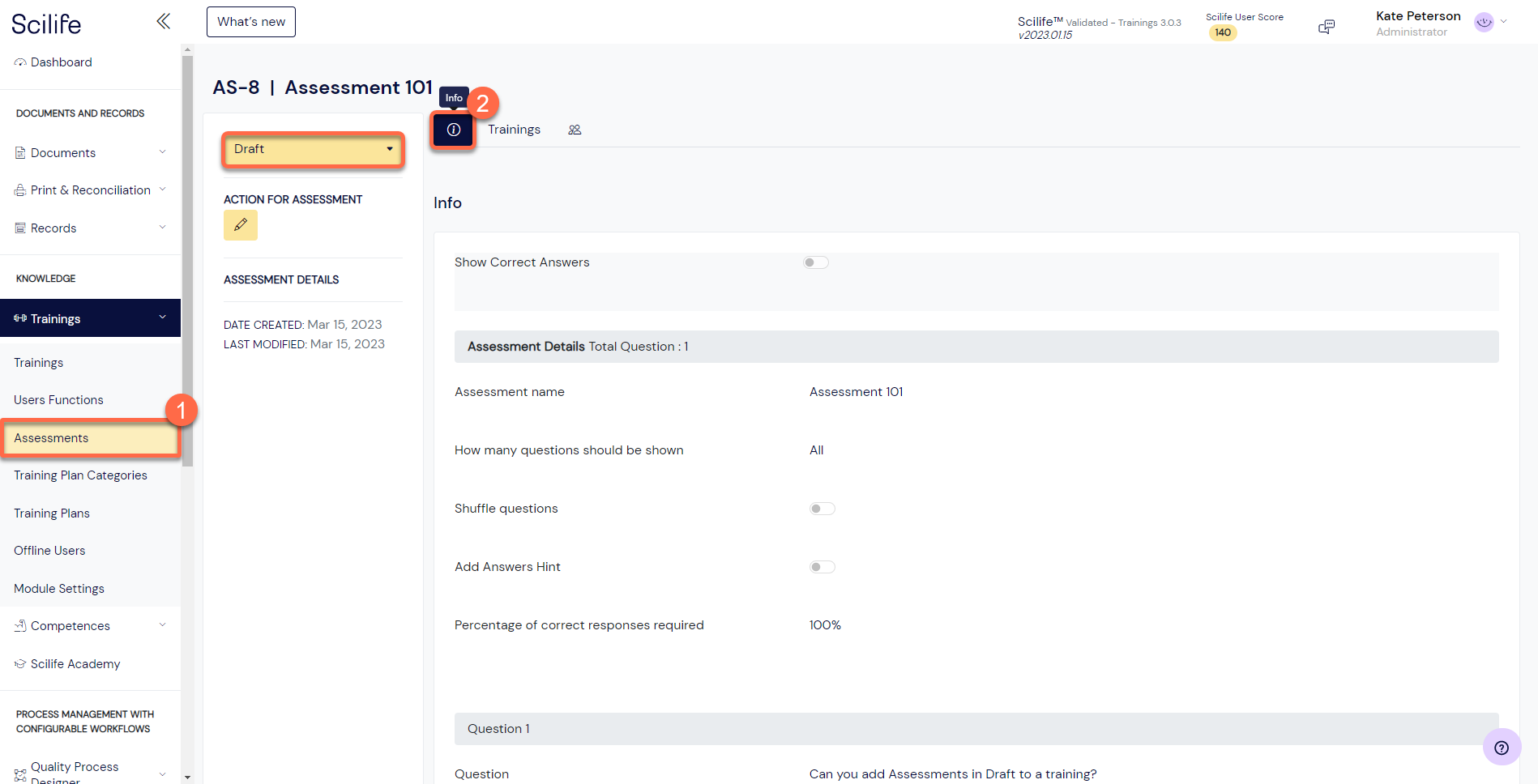Open the Draft status dropdown
Image resolution: width=1538 pixels, height=784 pixels.
(313, 149)
